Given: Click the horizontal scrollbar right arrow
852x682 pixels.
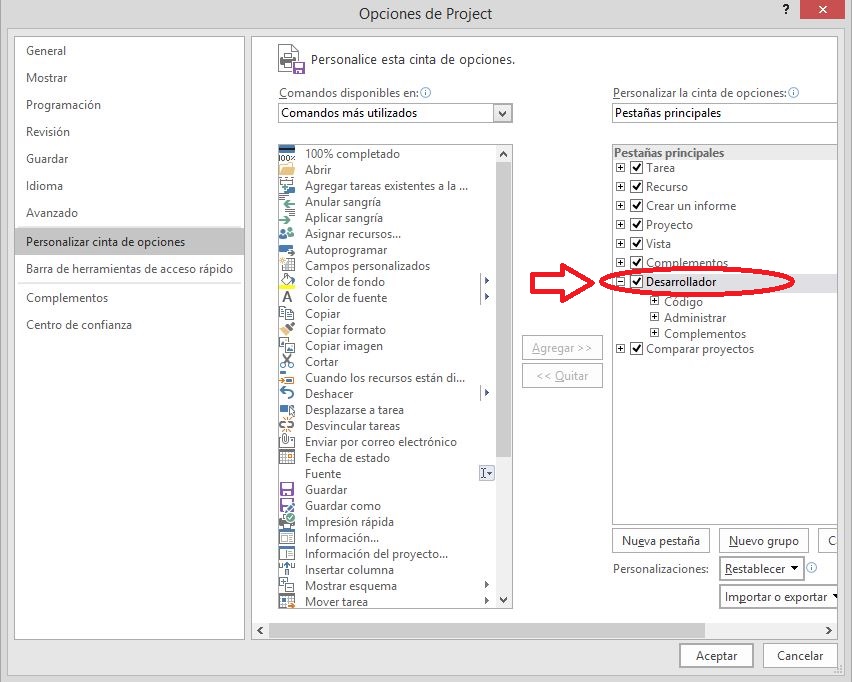Looking at the screenshot, I should tap(829, 630).
